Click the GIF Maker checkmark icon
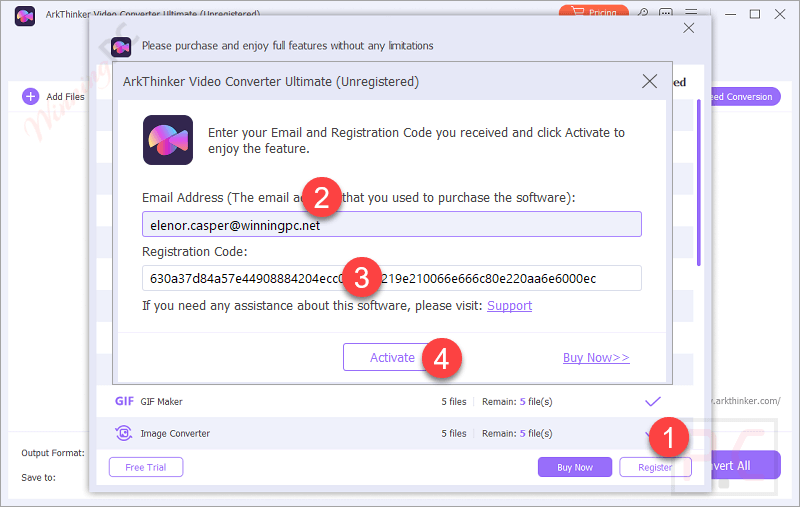Image resolution: width=800 pixels, height=507 pixels. [x=653, y=401]
